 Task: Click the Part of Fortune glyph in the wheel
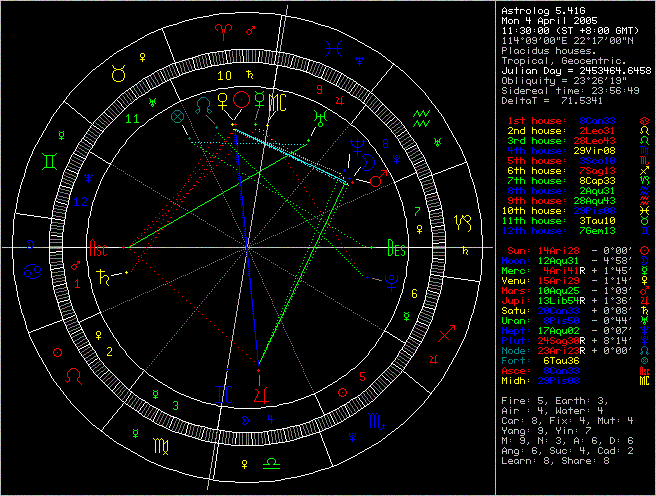pos(179,117)
